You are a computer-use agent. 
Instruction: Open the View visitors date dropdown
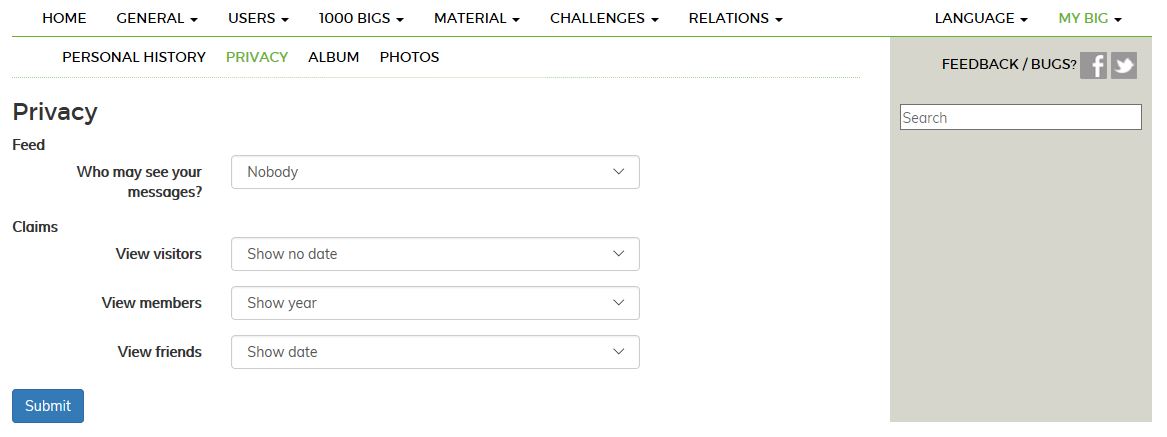[x=435, y=254]
